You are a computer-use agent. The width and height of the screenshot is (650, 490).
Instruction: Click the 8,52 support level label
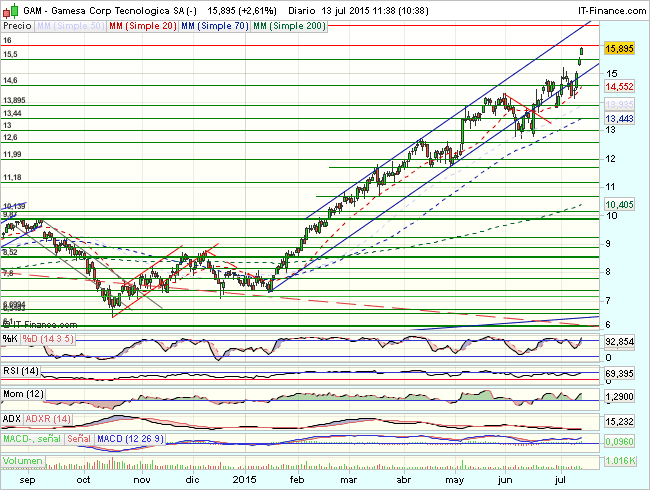point(10,252)
